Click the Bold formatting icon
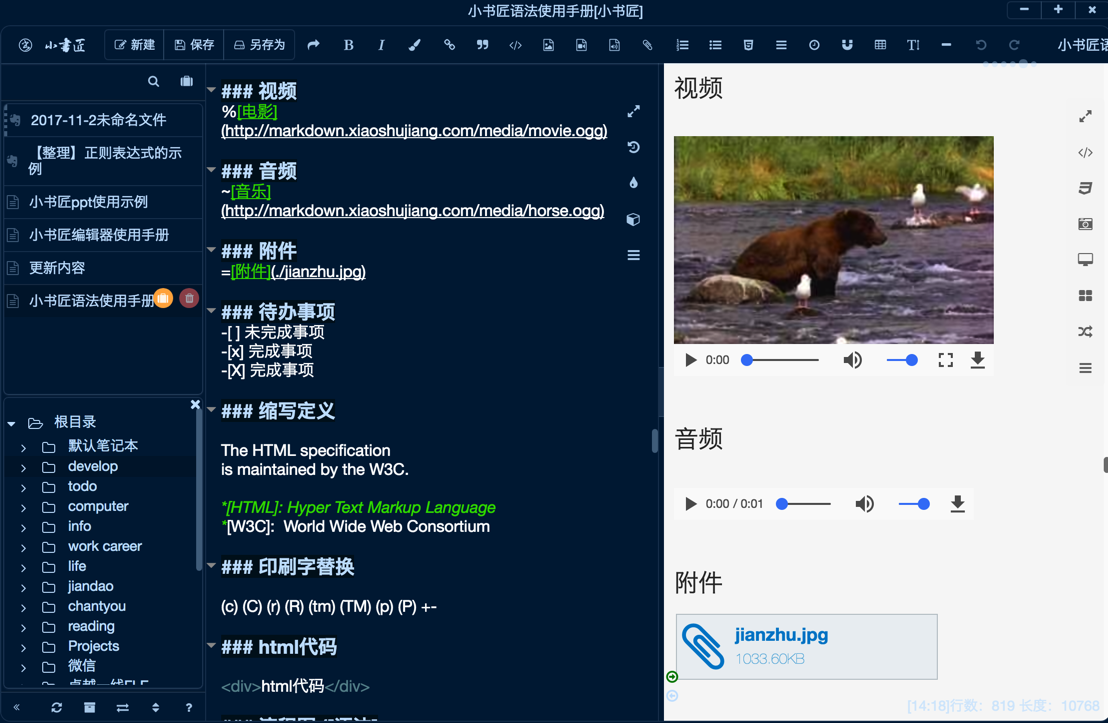This screenshot has height=723, width=1108. (348, 45)
